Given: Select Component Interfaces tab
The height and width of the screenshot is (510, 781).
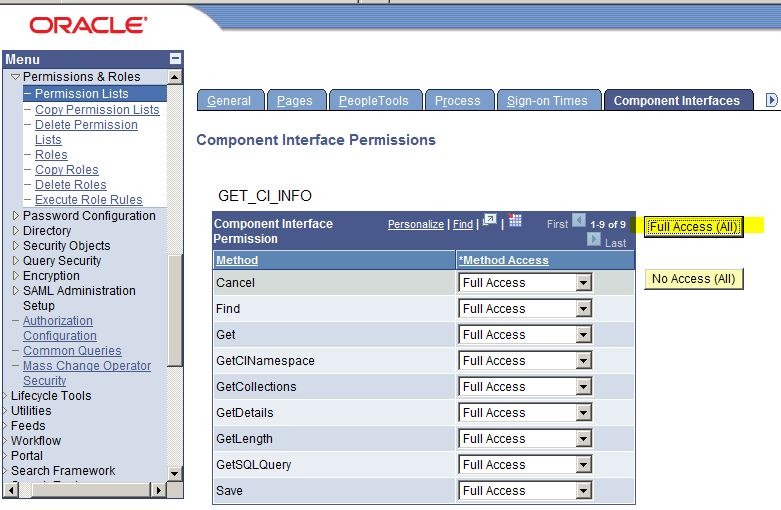Looking at the screenshot, I should tap(677, 101).
